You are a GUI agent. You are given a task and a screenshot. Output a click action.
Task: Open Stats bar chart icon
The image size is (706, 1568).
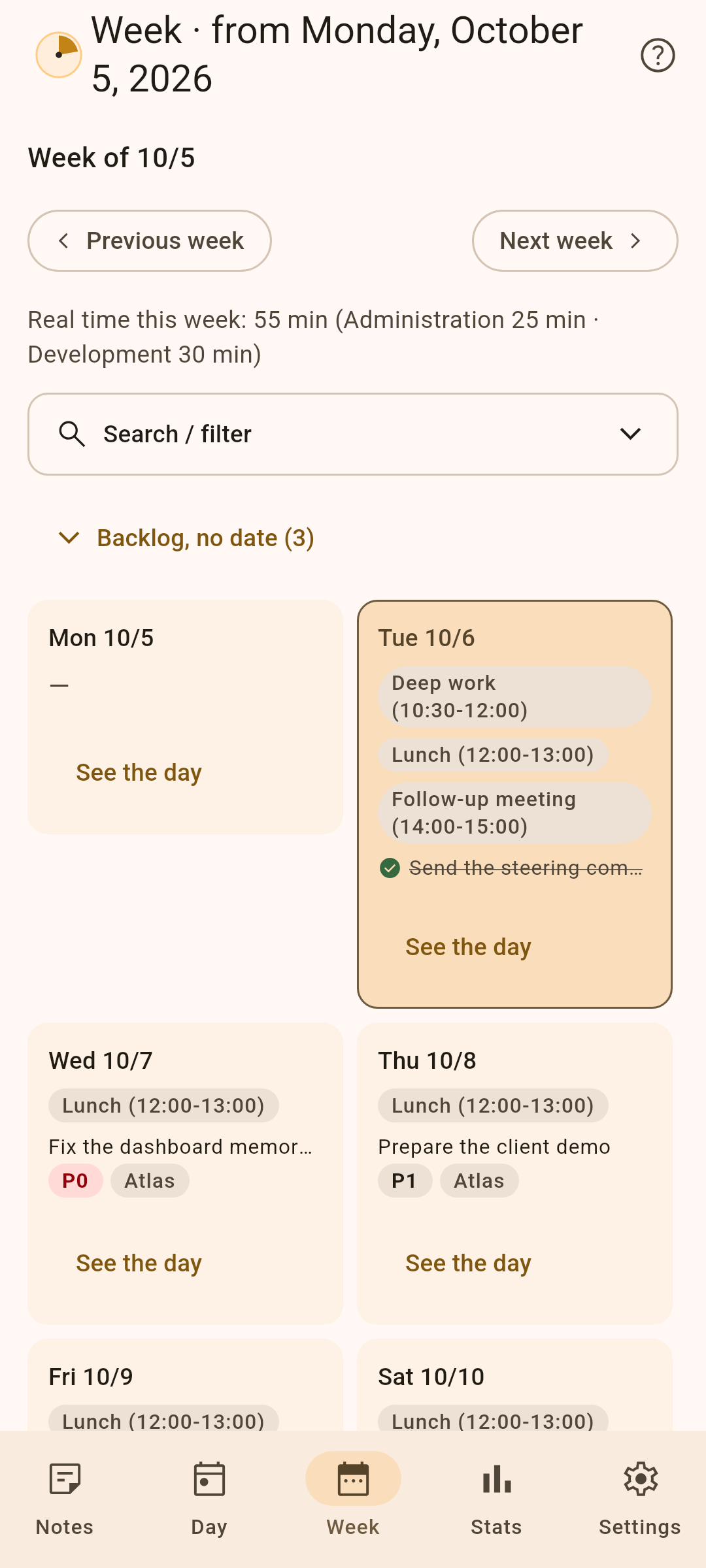click(x=497, y=1479)
